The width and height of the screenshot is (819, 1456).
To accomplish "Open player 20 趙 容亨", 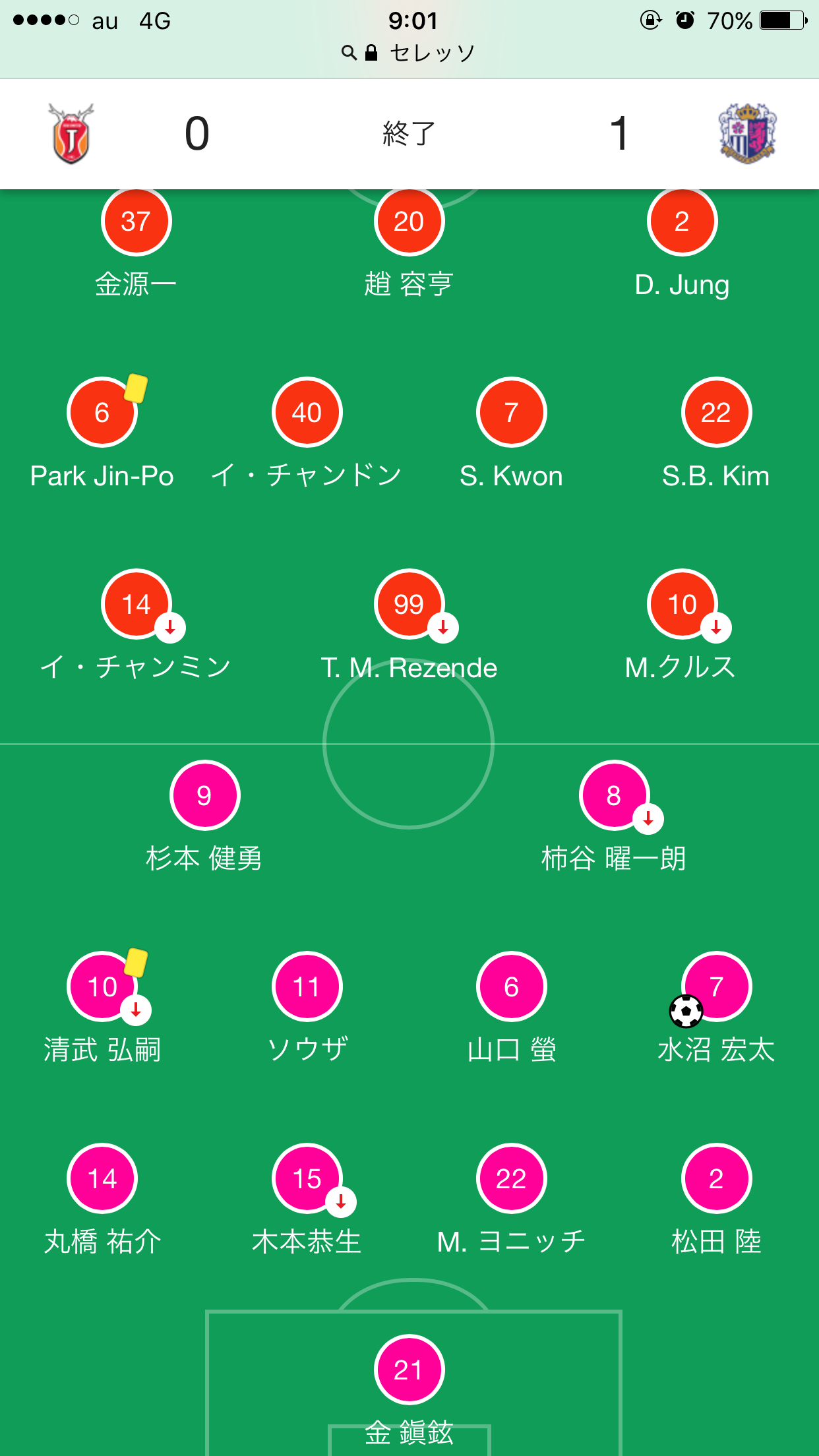I will 409,222.
